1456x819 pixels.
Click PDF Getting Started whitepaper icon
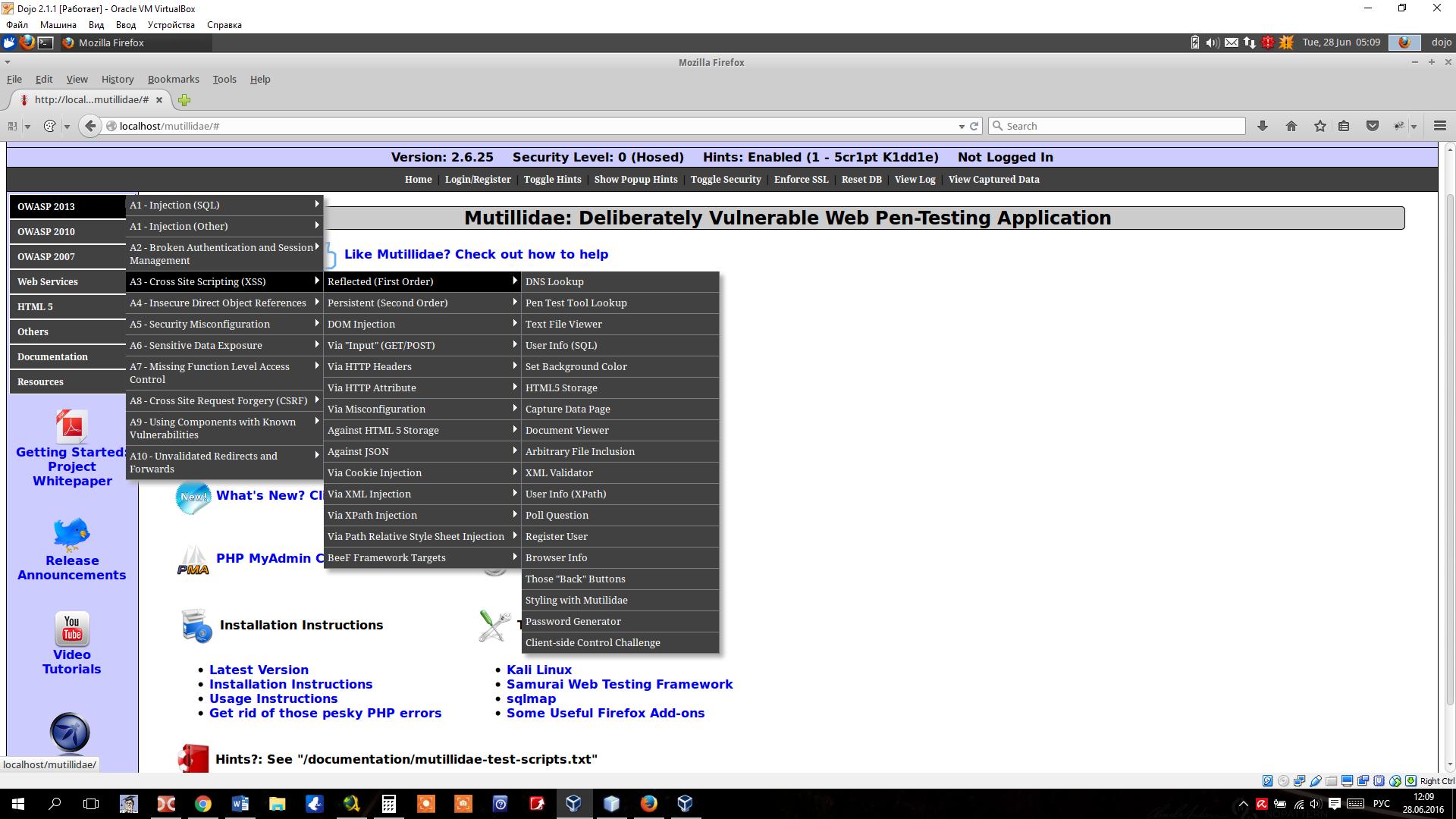pos(72,427)
